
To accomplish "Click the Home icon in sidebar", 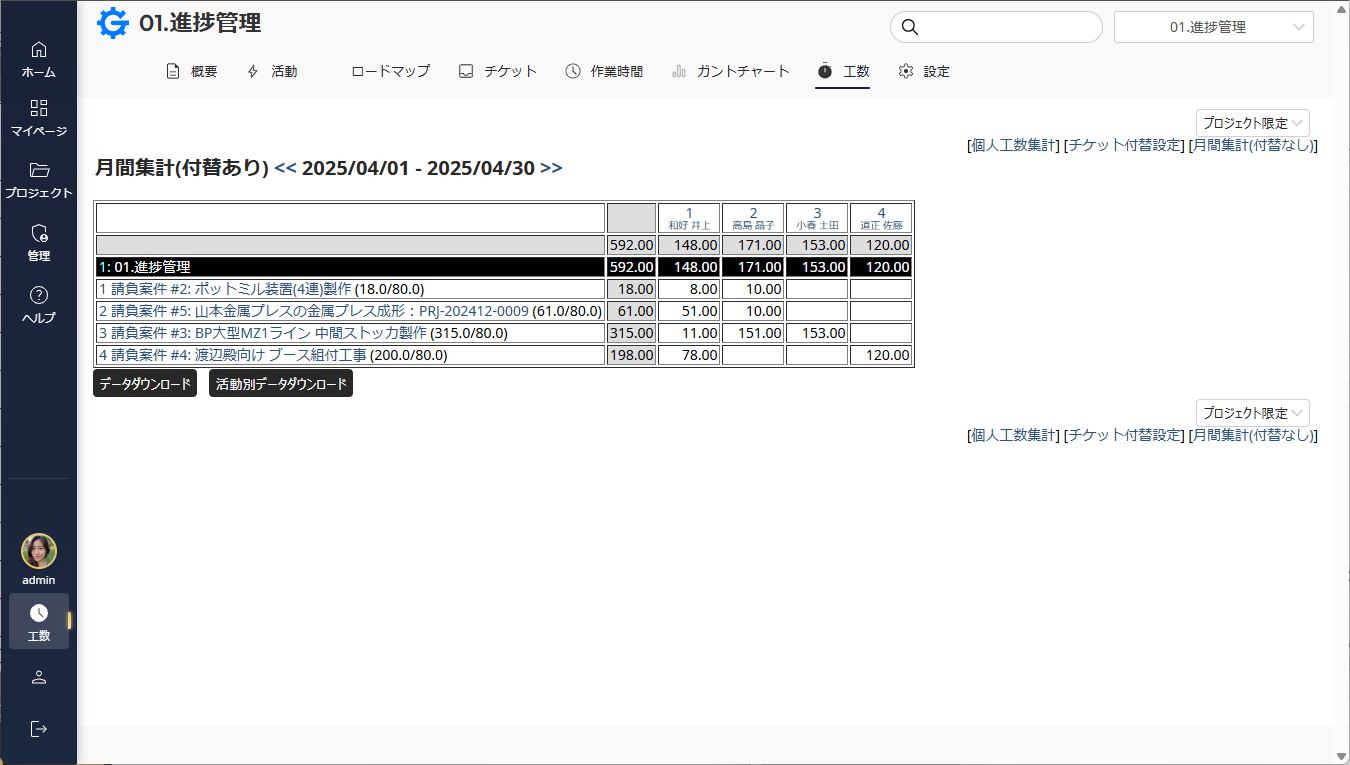I will 38,50.
